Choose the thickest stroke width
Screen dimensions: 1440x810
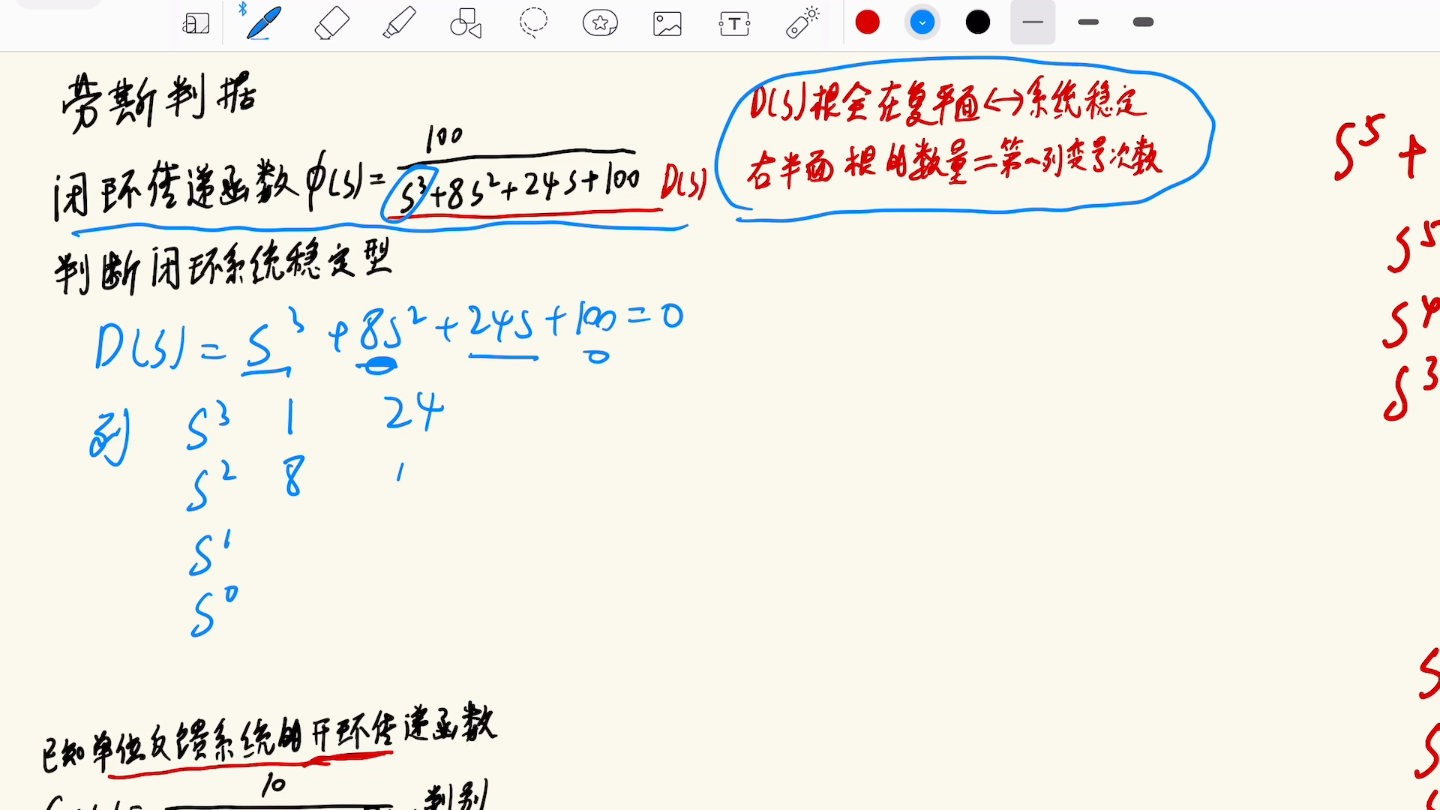1143,22
